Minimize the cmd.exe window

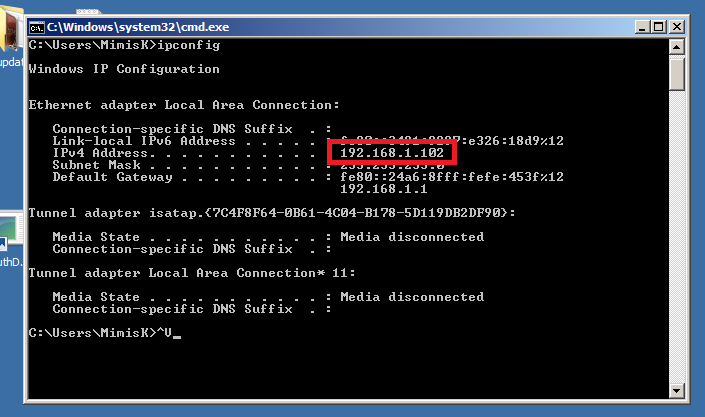point(642,27)
